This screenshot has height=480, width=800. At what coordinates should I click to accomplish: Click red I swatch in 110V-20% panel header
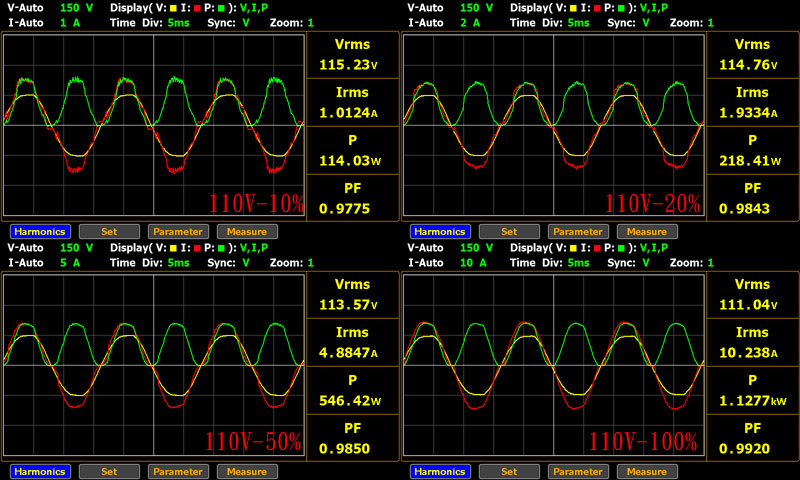click(597, 8)
